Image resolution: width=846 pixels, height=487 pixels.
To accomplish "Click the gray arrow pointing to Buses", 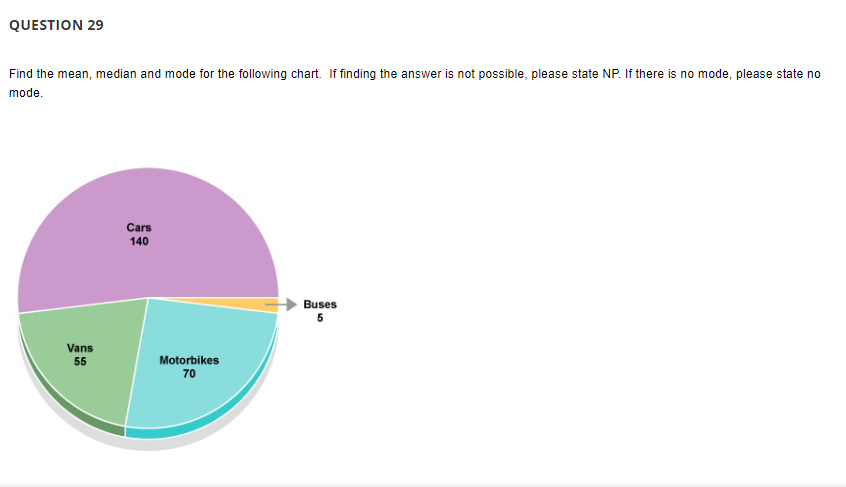I will point(282,303).
